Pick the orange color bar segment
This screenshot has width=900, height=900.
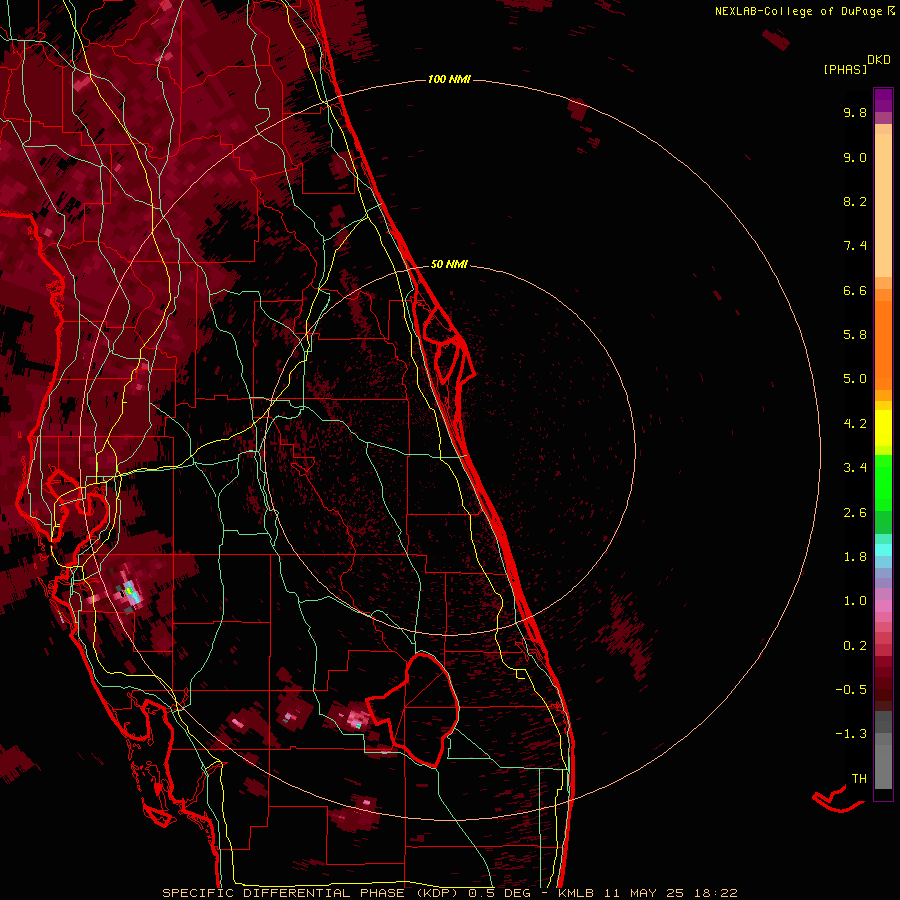coord(883,346)
